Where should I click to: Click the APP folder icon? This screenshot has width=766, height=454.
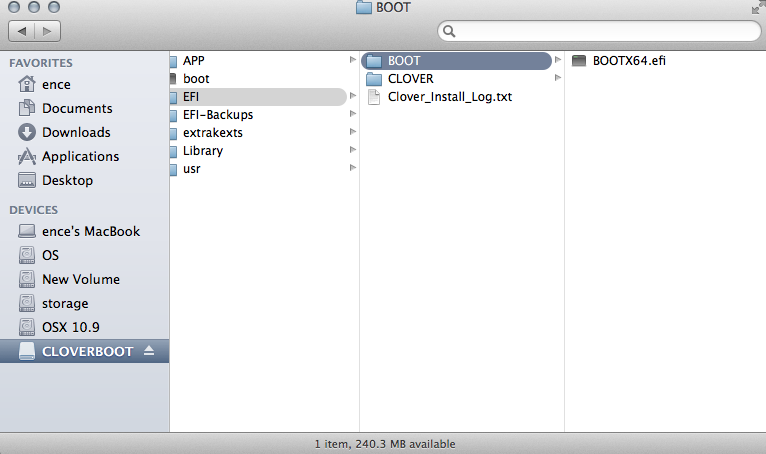[x=173, y=61]
